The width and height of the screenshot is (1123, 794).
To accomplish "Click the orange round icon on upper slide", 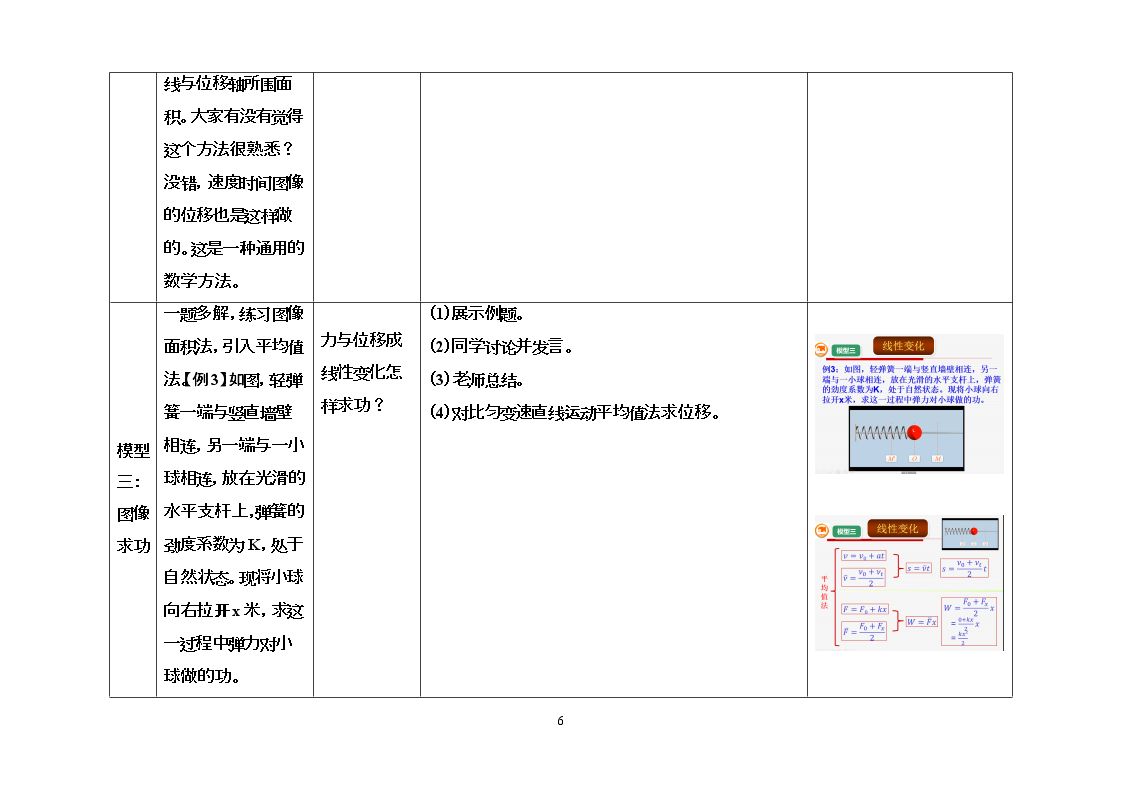I will click(x=821, y=349).
